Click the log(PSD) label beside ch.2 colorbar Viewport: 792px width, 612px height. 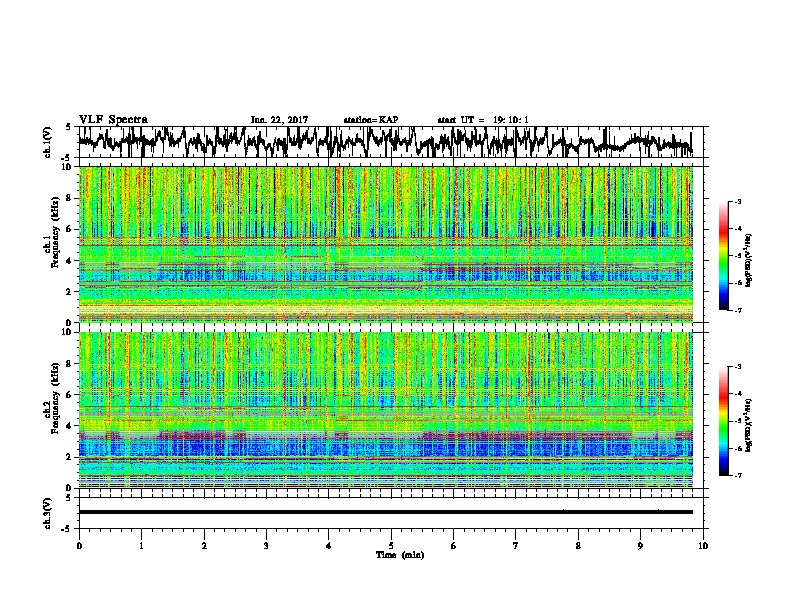click(748, 425)
